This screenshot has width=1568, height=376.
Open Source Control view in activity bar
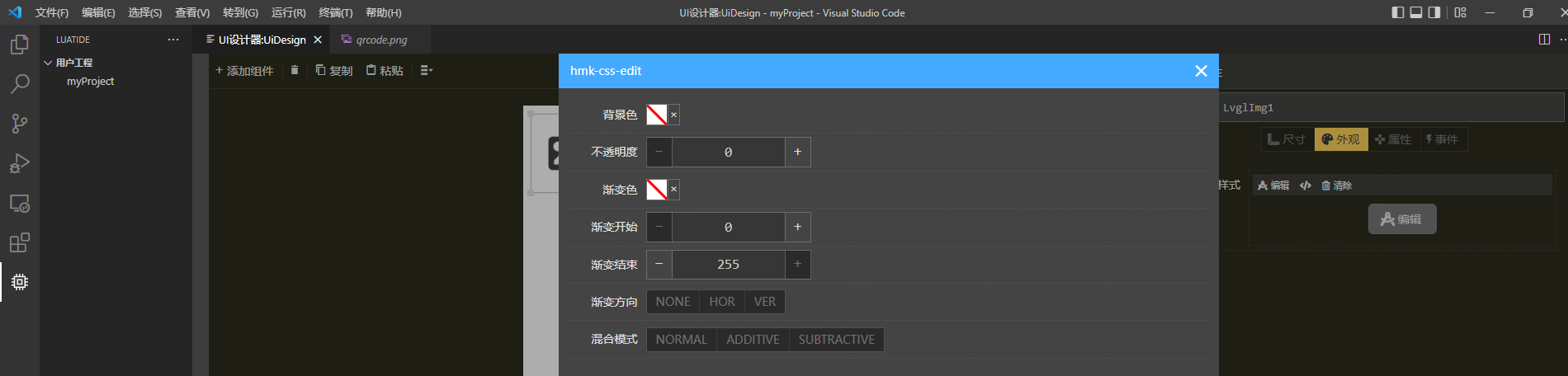(x=20, y=124)
